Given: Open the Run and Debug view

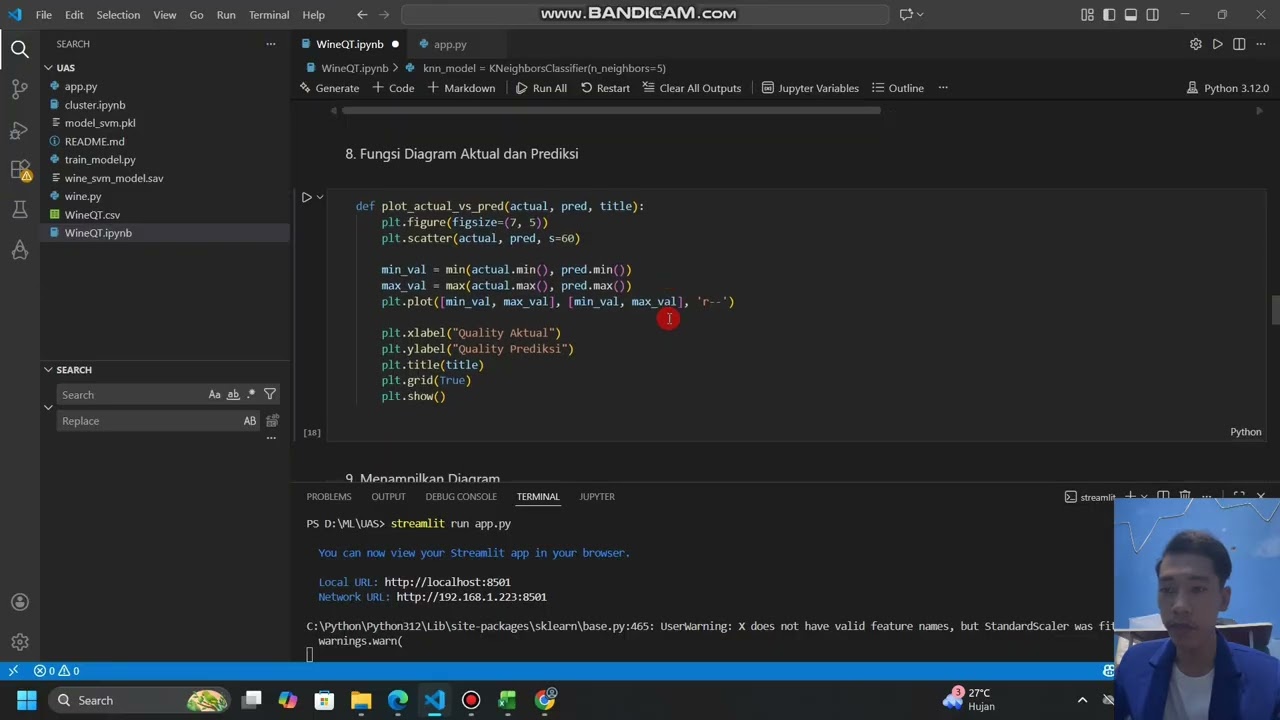Looking at the screenshot, I should tap(20, 130).
